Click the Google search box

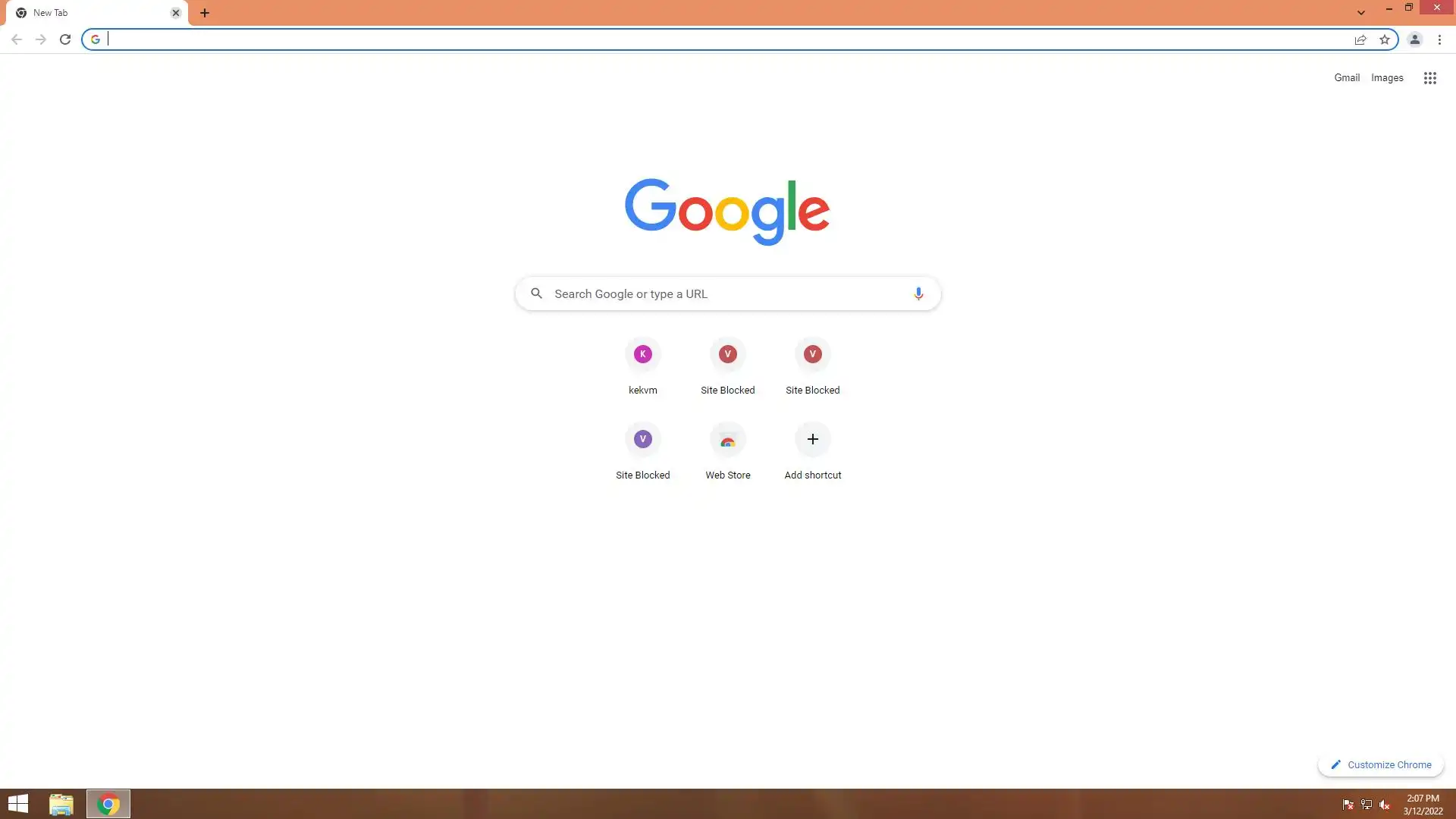[x=720, y=293]
